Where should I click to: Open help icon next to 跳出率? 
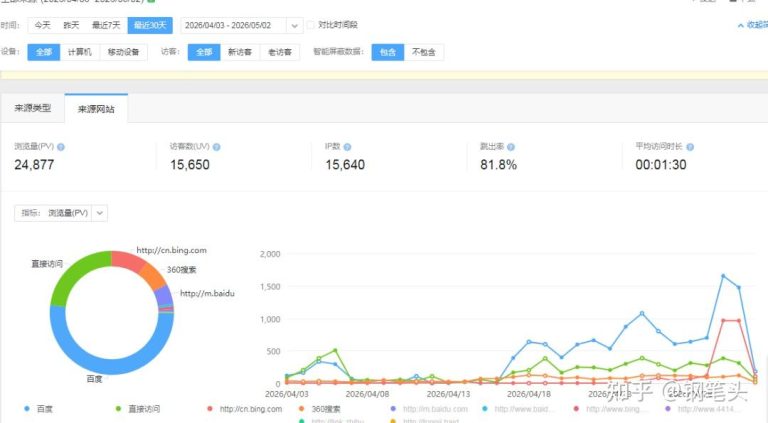point(511,147)
